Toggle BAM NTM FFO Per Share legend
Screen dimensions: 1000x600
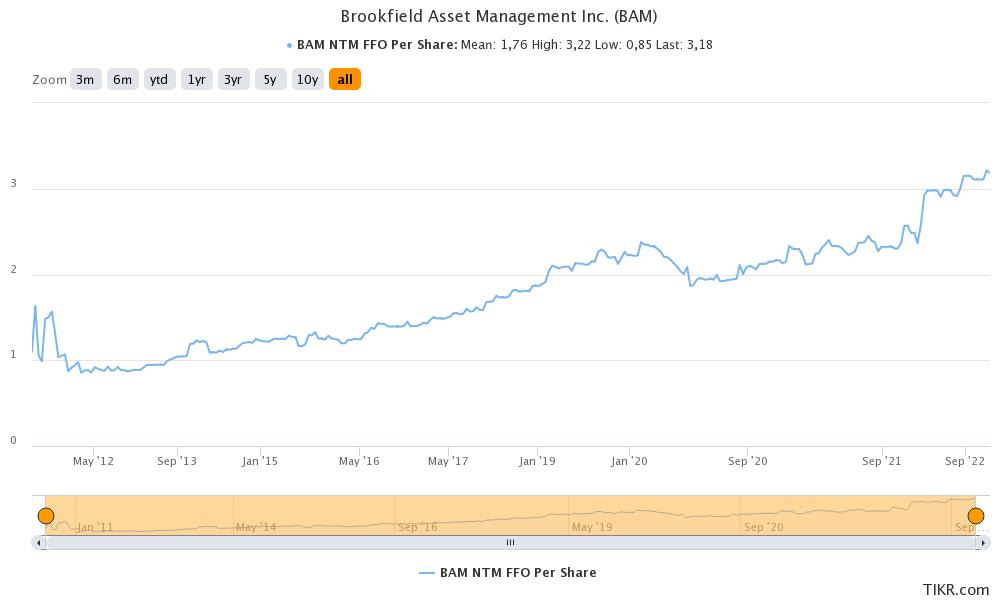click(x=508, y=573)
